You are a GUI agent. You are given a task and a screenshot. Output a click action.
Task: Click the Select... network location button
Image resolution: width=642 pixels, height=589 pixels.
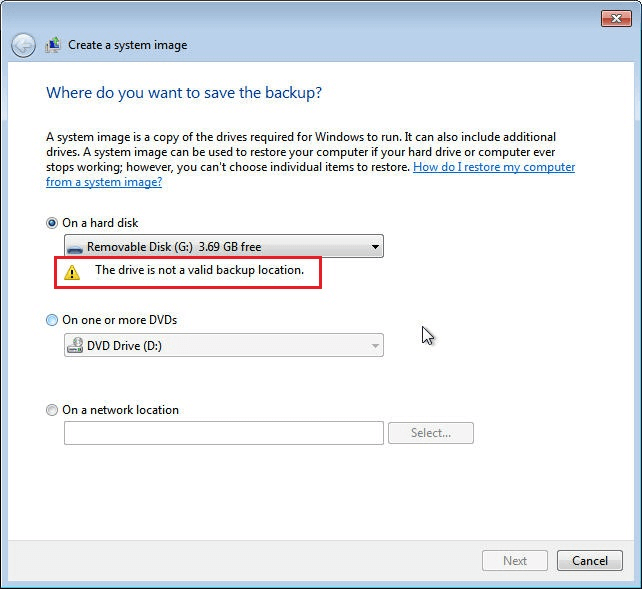(x=430, y=433)
